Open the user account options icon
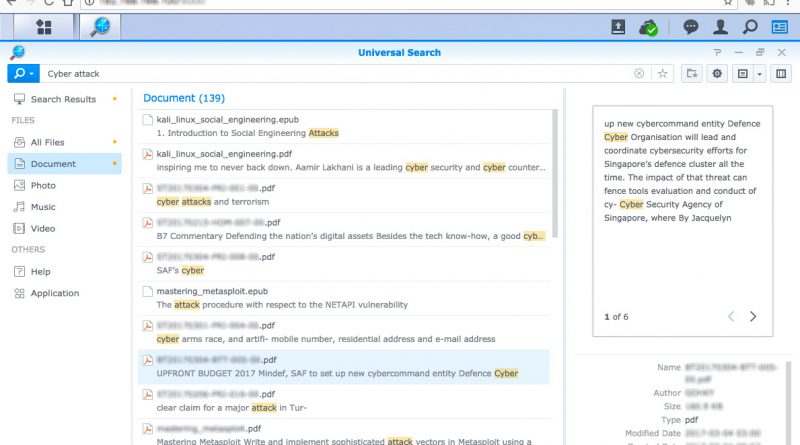Image resolution: width=800 pixels, height=445 pixels. click(x=720, y=27)
